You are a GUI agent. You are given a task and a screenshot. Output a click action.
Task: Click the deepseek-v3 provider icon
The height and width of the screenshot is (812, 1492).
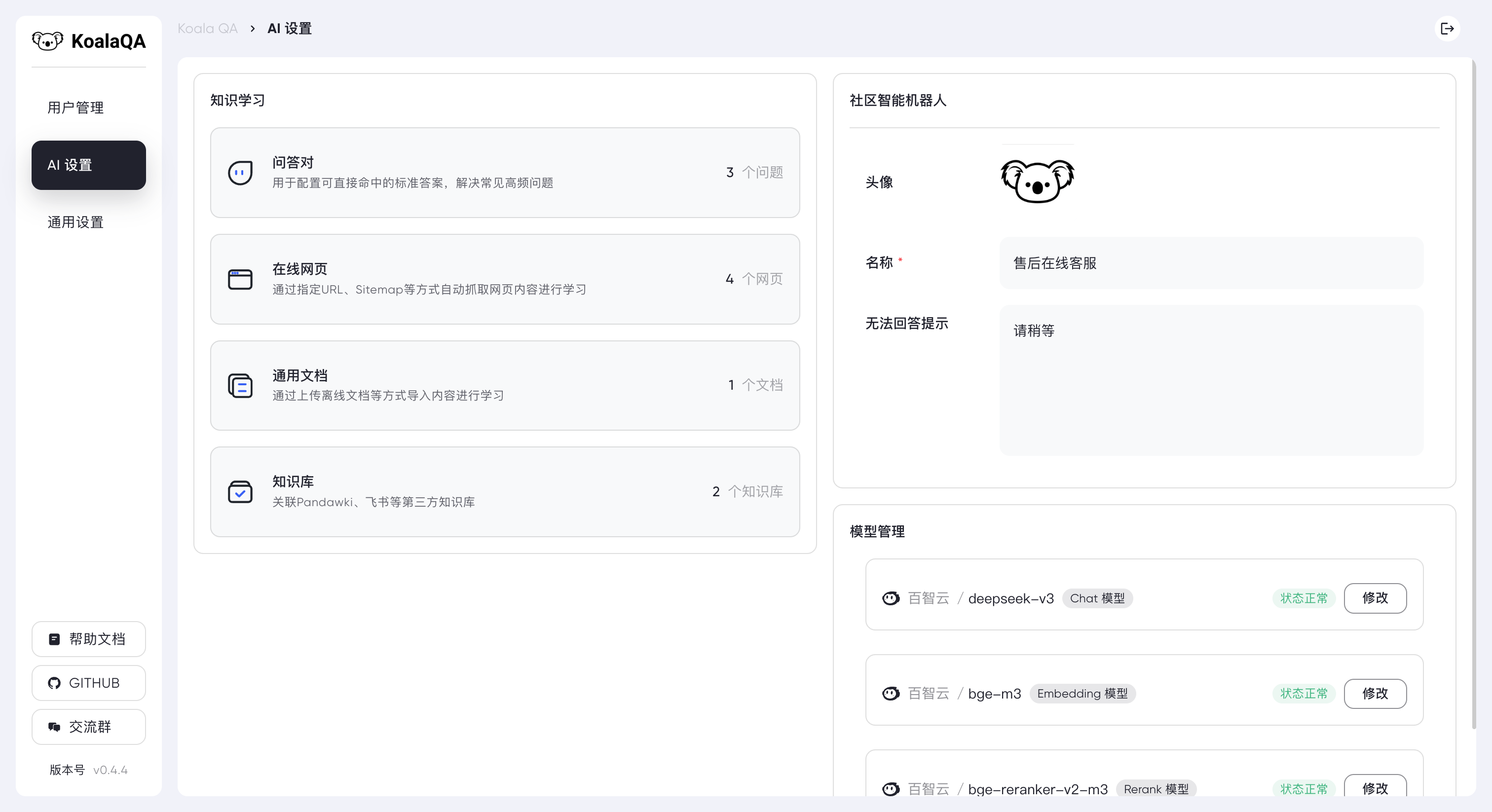pos(891,598)
